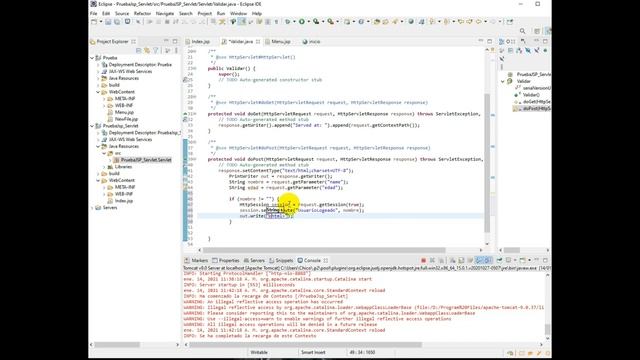Screen dimensions: 640x360
Task: Click the filter icon in Project Explorer toolbar
Action: tap(156, 50)
